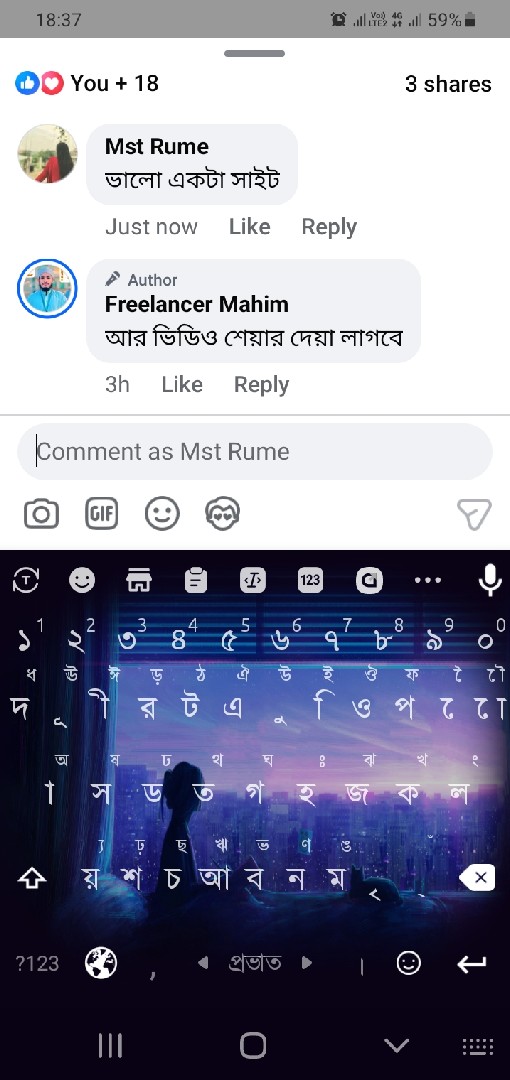Viewport: 510px width, 1080px height.
Task: Tap the globe language switch key
Action: (x=101, y=963)
